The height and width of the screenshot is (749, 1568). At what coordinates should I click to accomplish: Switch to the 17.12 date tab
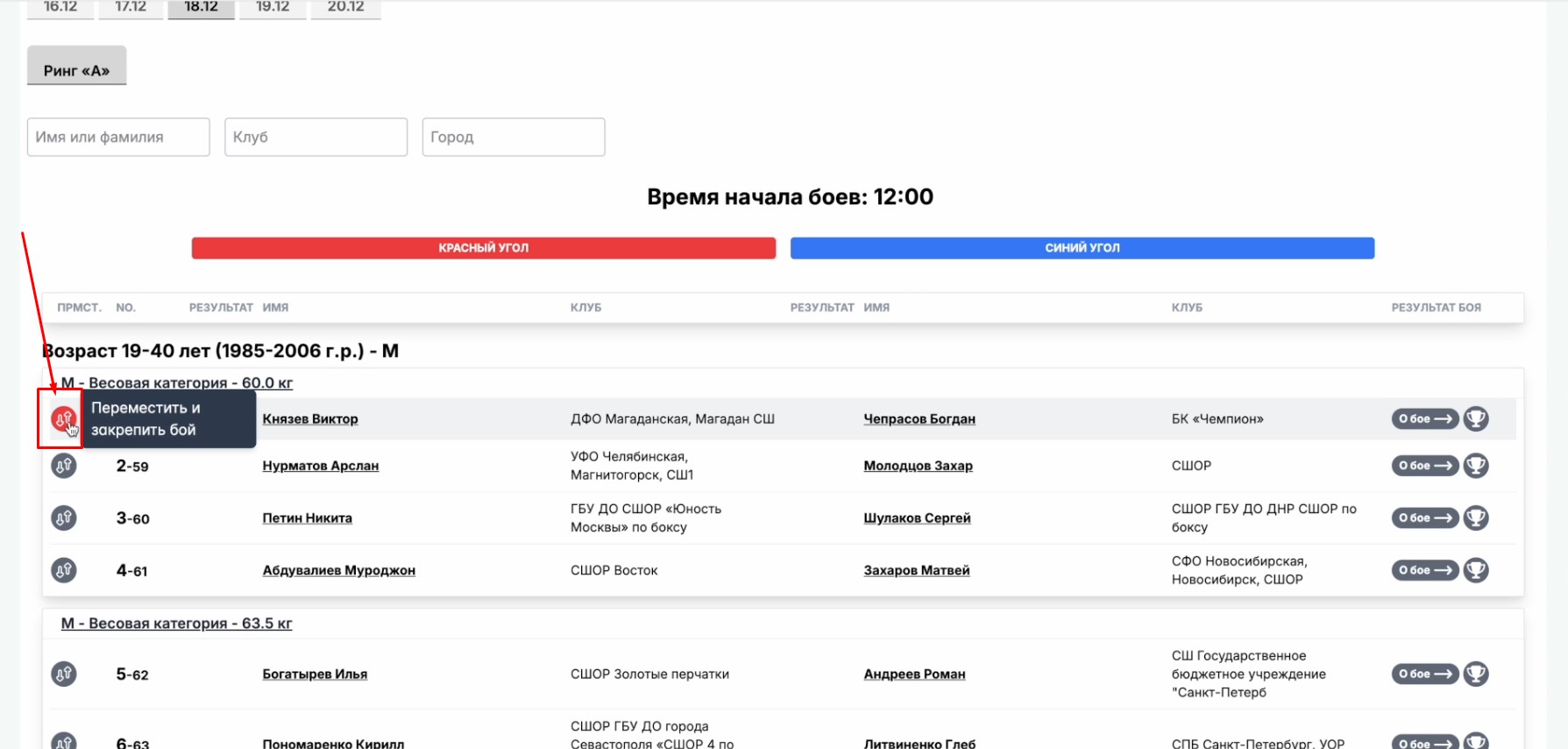click(x=131, y=8)
